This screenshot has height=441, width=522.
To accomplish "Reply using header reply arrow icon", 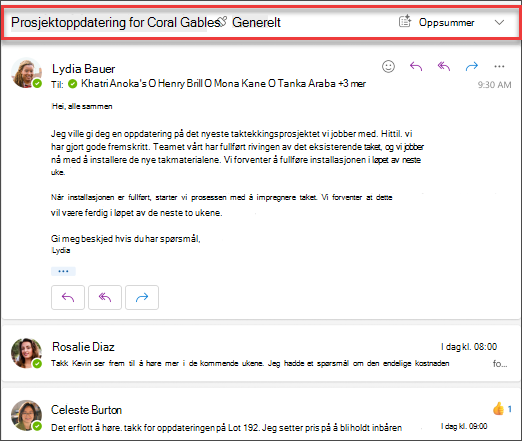I will pyautogui.click(x=416, y=66).
